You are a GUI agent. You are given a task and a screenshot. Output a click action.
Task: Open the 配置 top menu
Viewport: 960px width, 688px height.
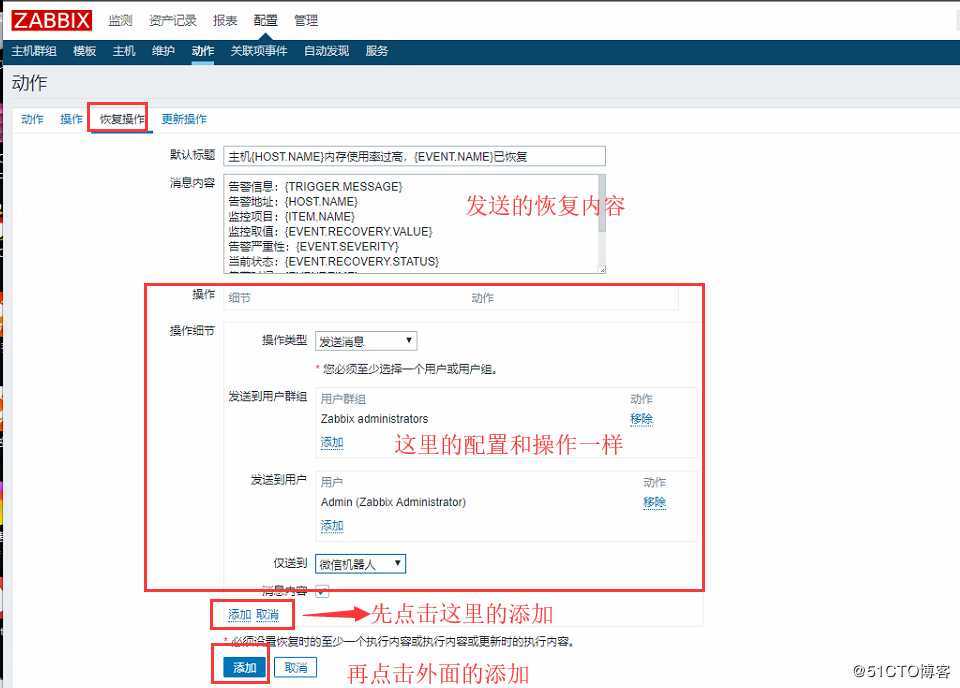click(265, 20)
